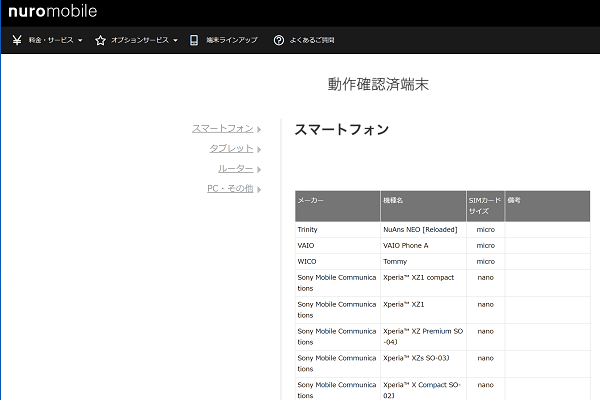Open the よくあるご質問 menu item
The width and height of the screenshot is (600, 400).
point(312,40)
